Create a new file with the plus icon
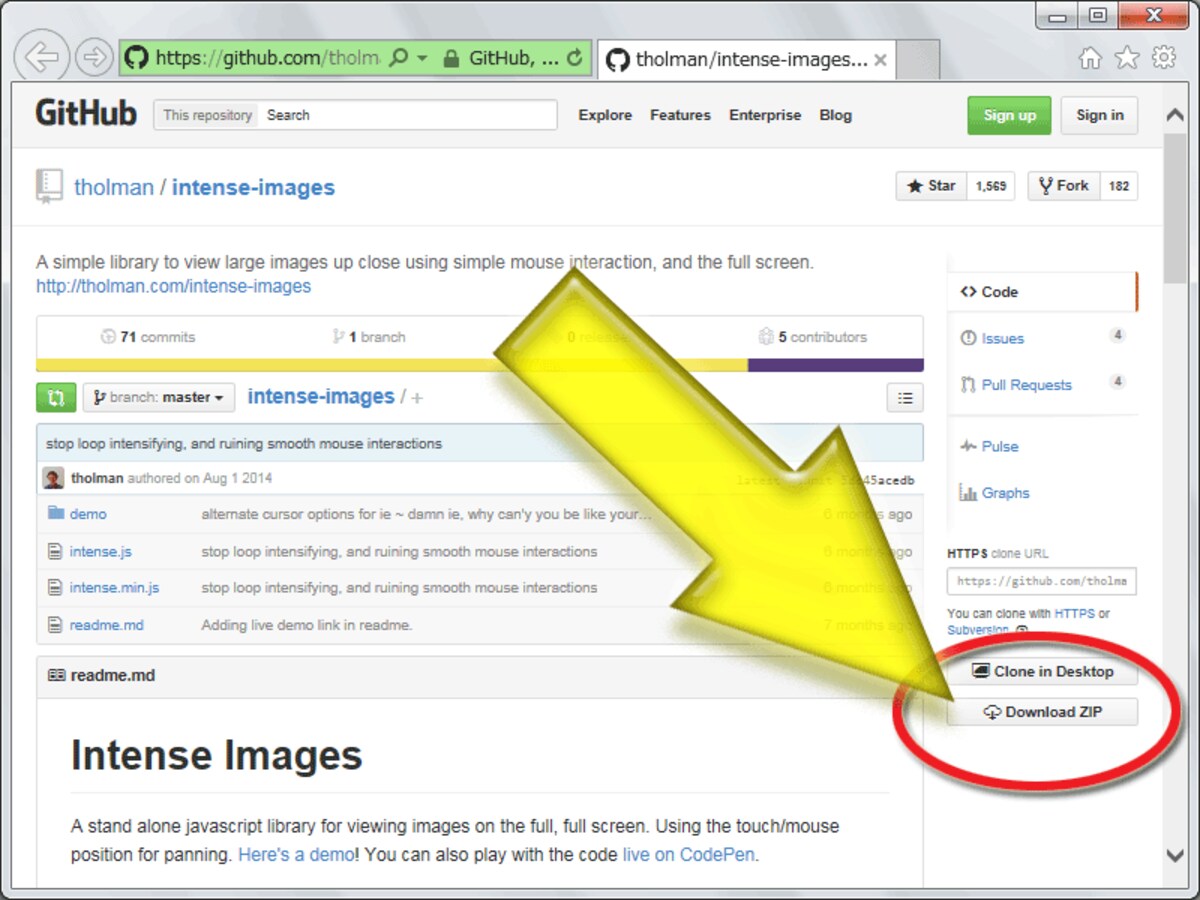1200x900 pixels. pos(417,398)
